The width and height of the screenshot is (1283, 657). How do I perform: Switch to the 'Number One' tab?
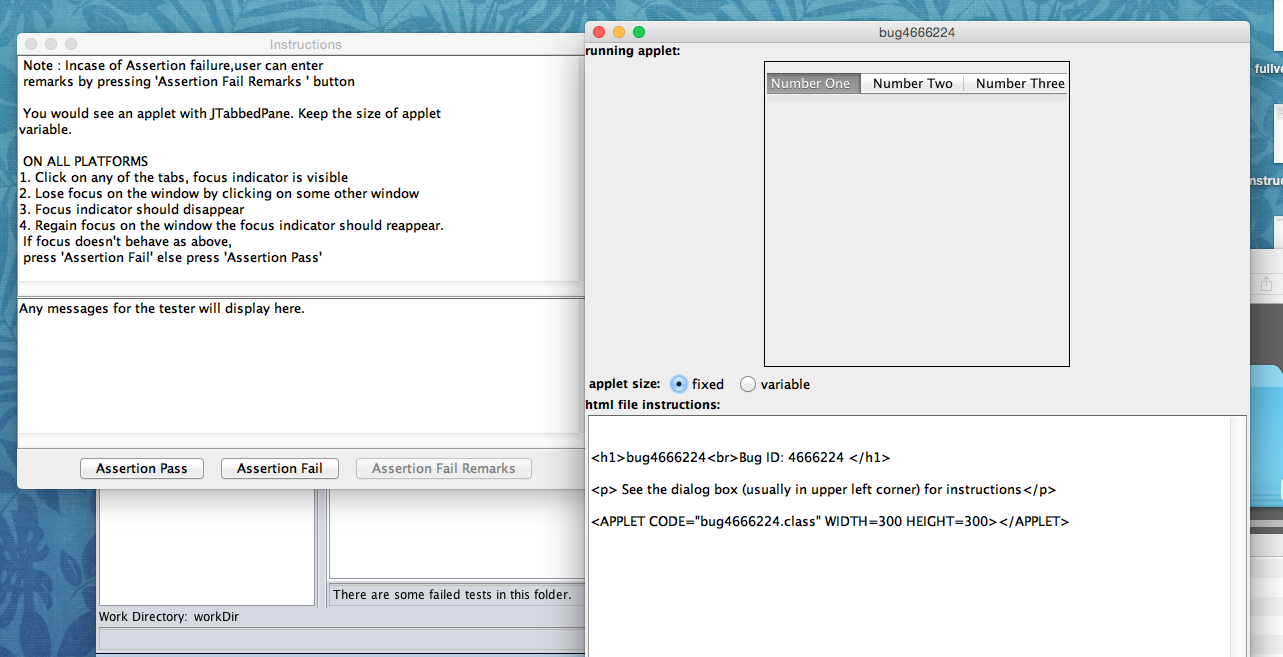click(810, 84)
